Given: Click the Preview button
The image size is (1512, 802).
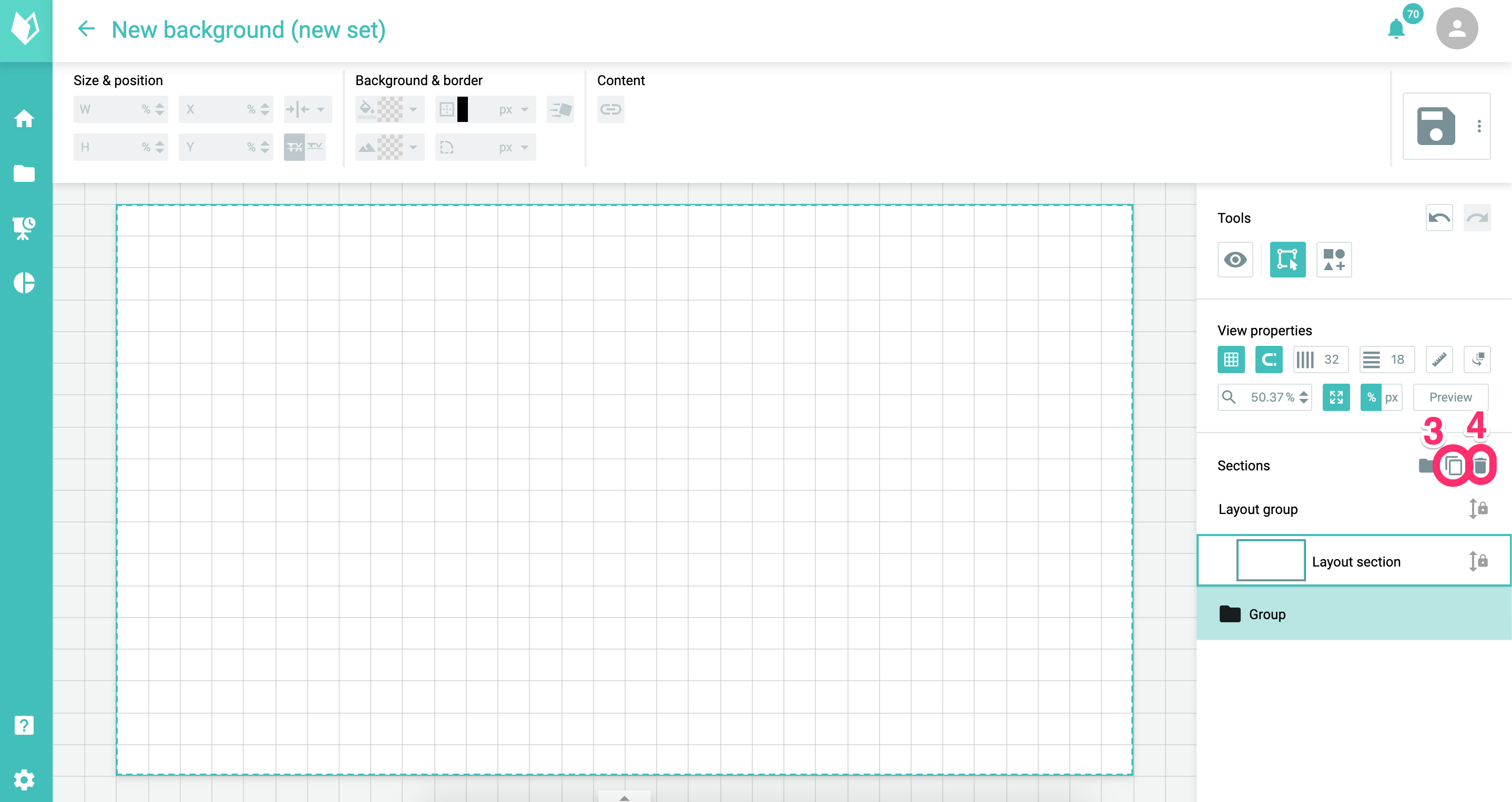Looking at the screenshot, I should (x=1450, y=397).
